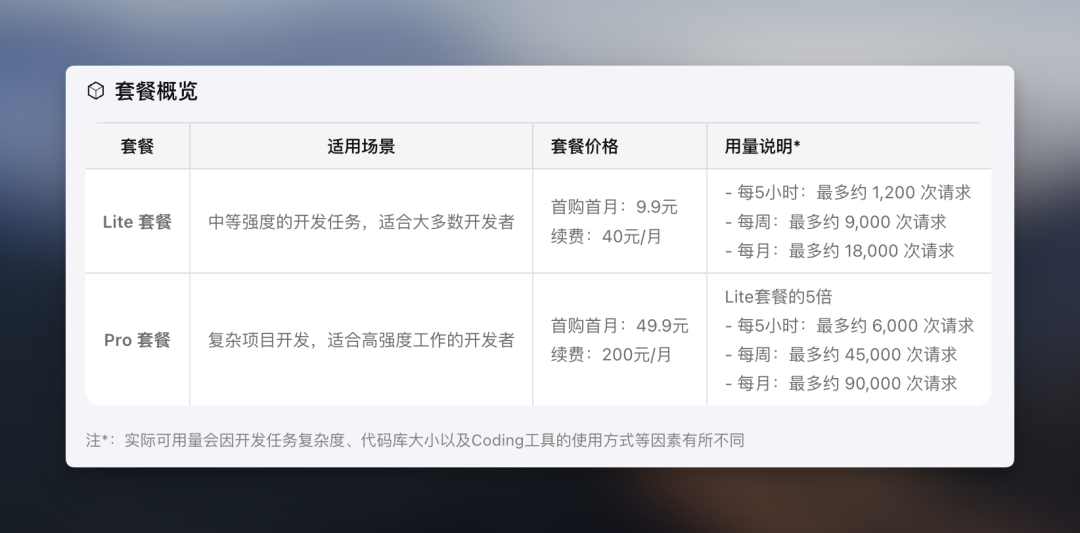Click 每月：最多约 90,000 次请求
This screenshot has width=1080, height=533.
[841, 384]
